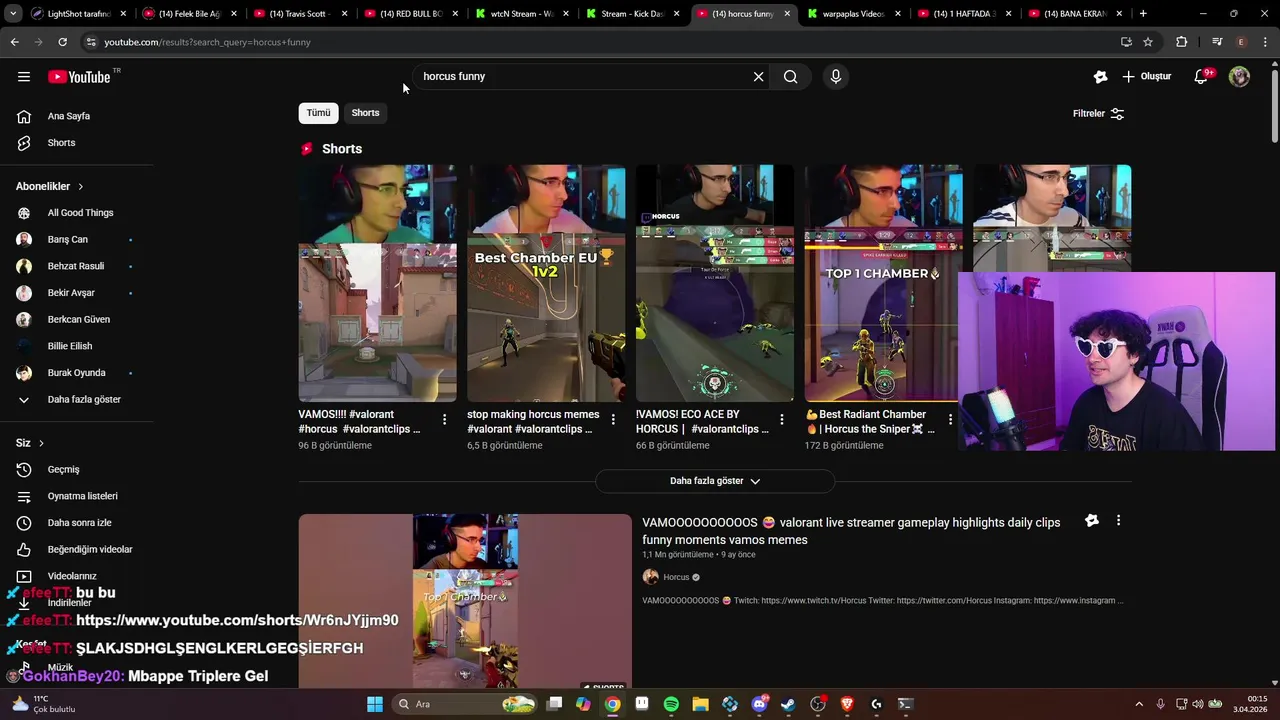Viewport: 1280px width, 720px height.
Task: Open the VAMOOOOOOOOOOOS video thumbnail
Action: 465,601
